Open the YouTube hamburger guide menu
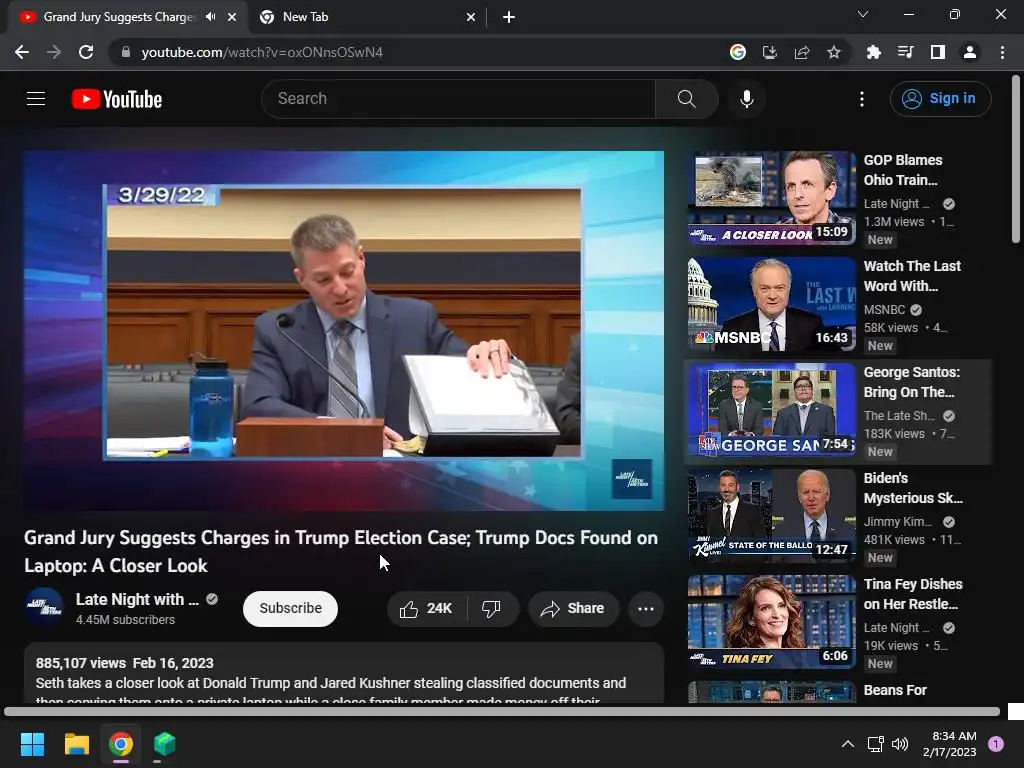 pyautogui.click(x=36, y=99)
